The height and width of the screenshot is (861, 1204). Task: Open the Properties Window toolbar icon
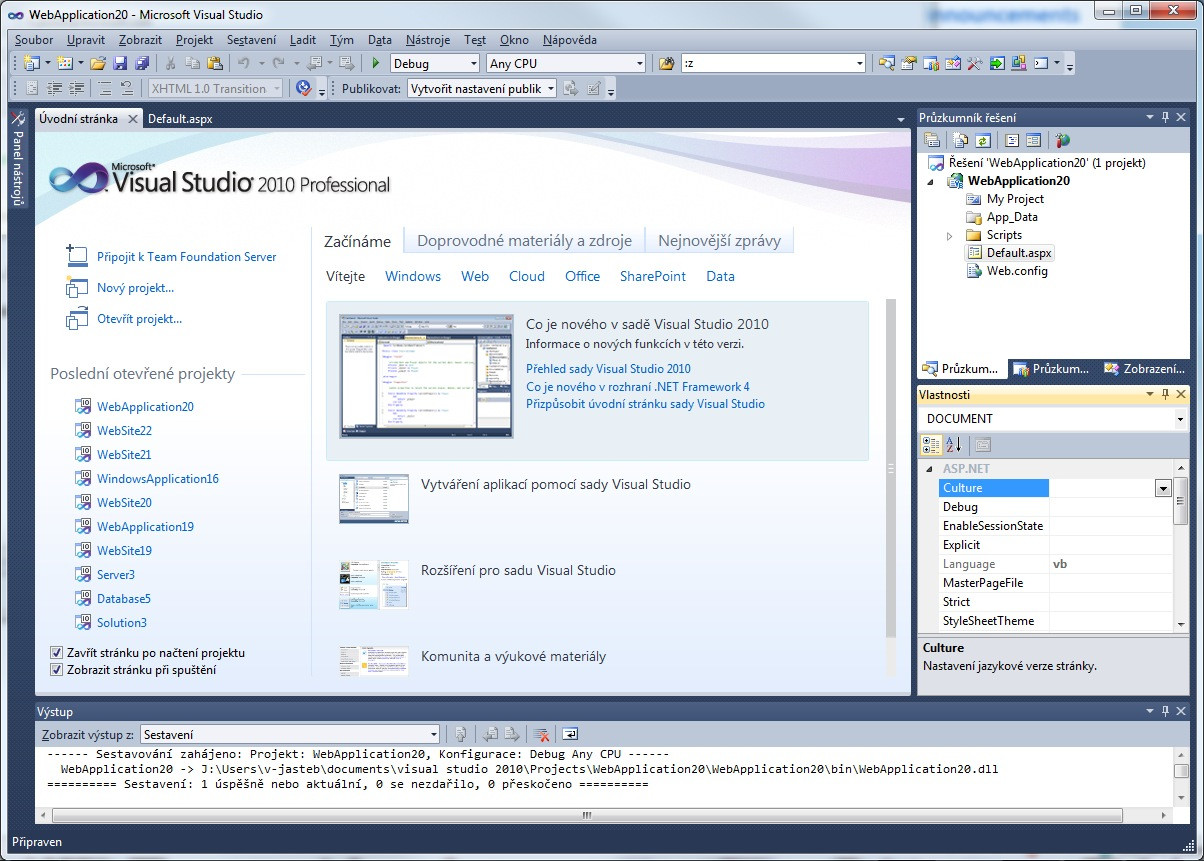[x=909, y=63]
